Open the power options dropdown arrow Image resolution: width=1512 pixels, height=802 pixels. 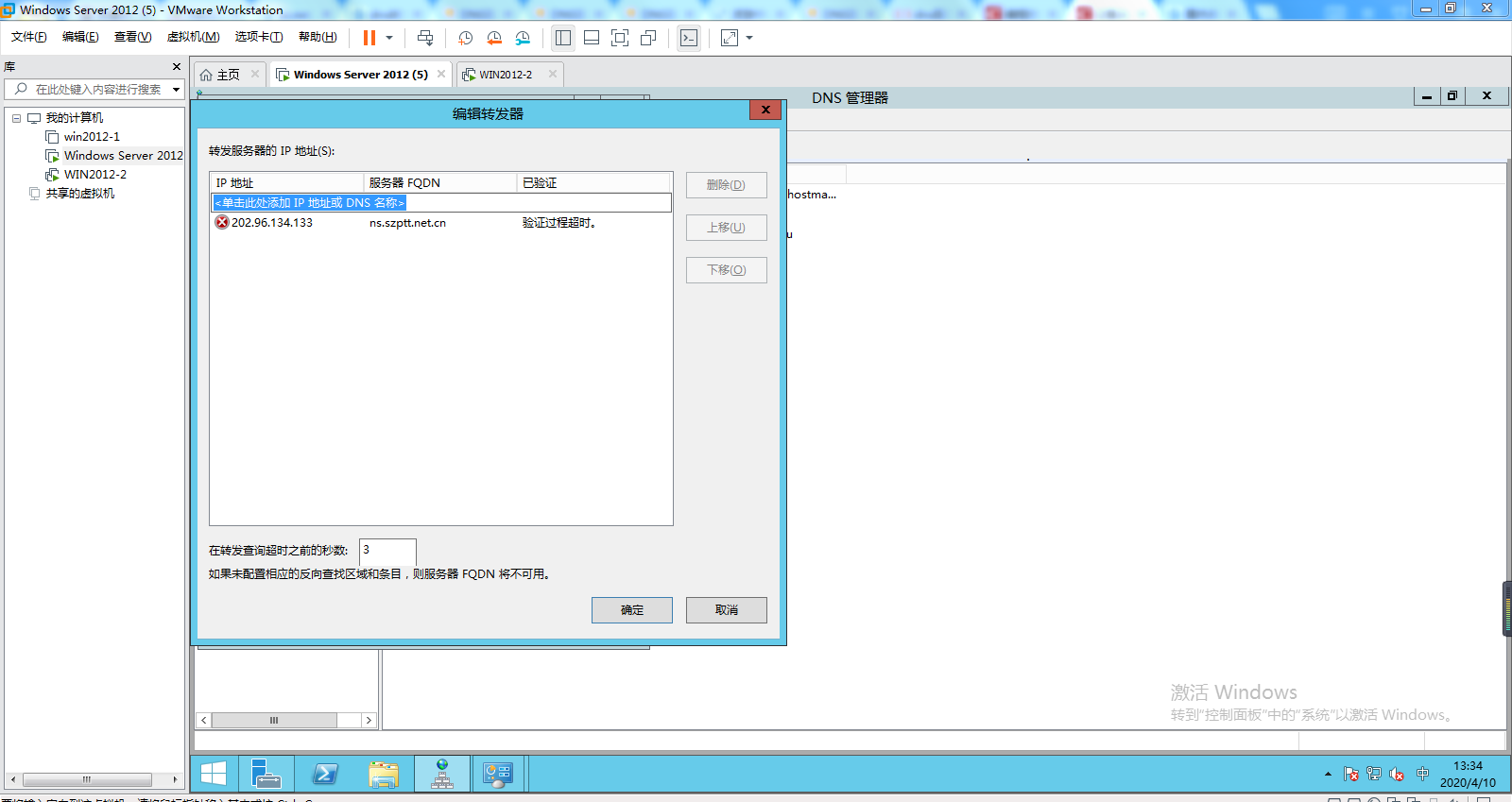(388, 38)
